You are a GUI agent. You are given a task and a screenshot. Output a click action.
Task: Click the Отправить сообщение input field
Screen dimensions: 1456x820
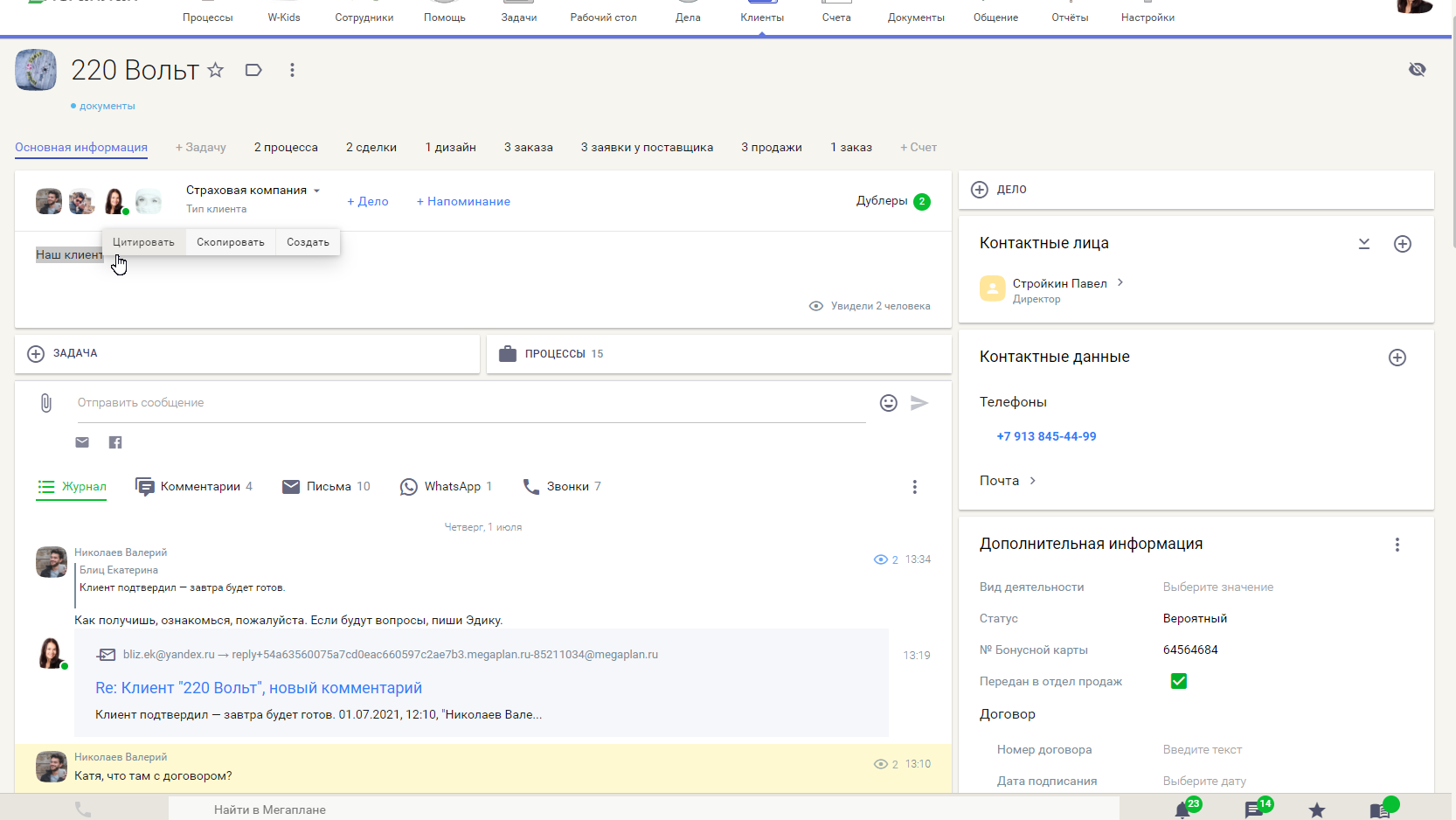(x=472, y=403)
